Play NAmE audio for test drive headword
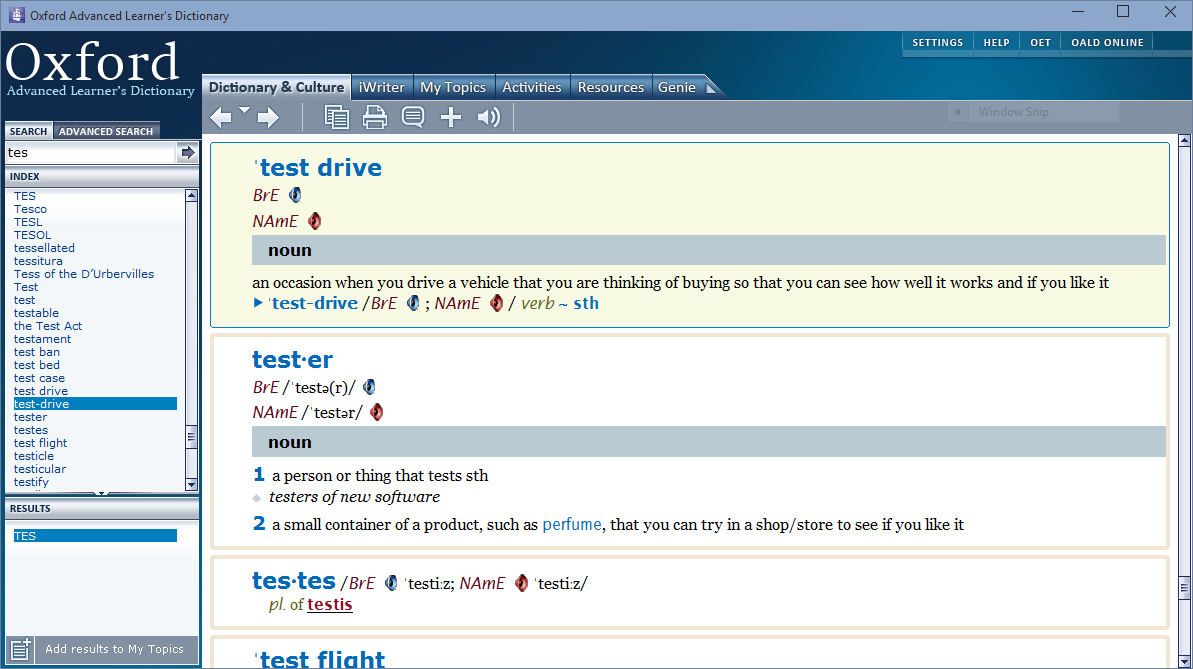The image size is (1193, 669). coord(314,221)
